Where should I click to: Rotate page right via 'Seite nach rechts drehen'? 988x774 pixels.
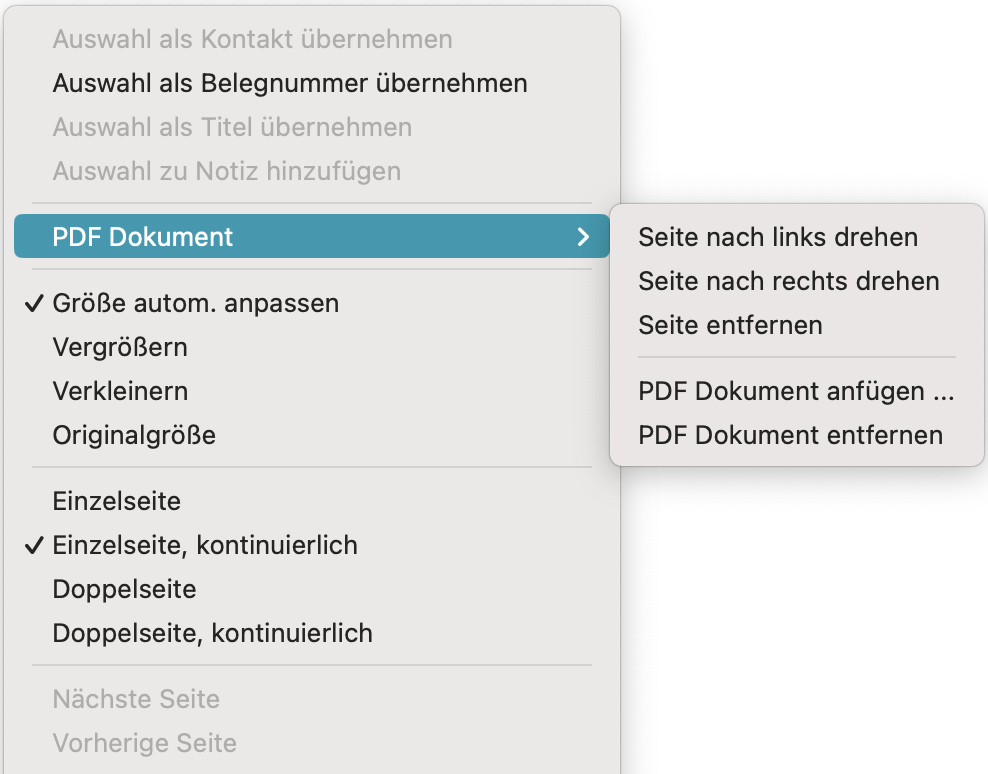[x=789, y=281]
